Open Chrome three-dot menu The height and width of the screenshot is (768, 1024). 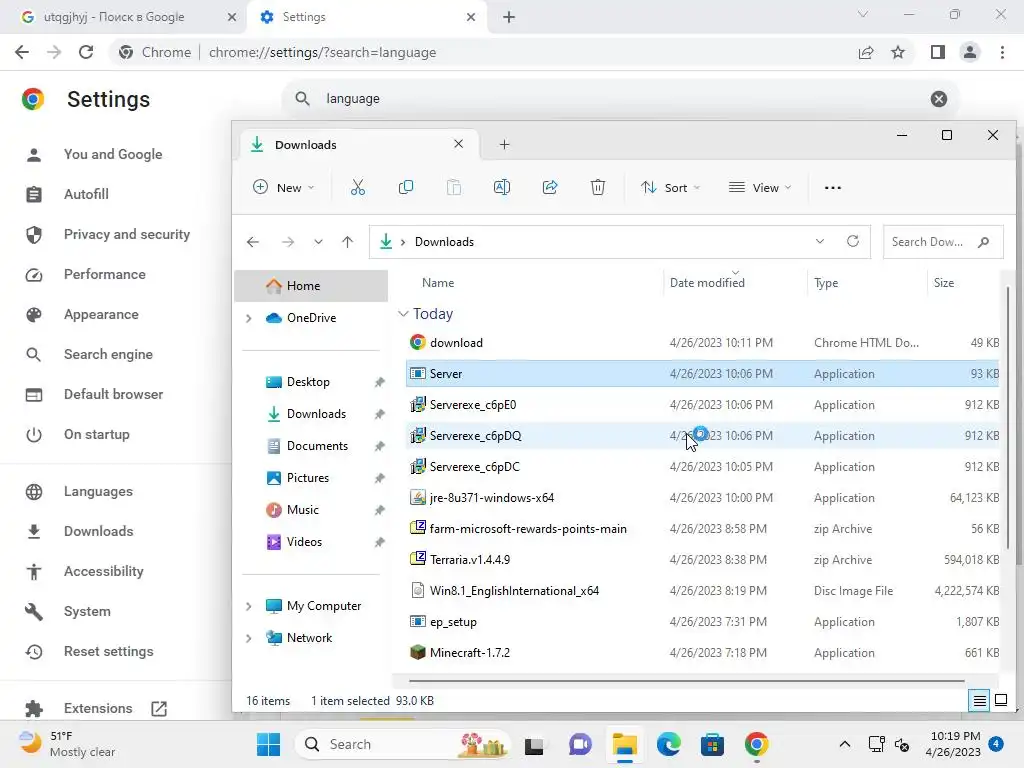point(1002,52)
